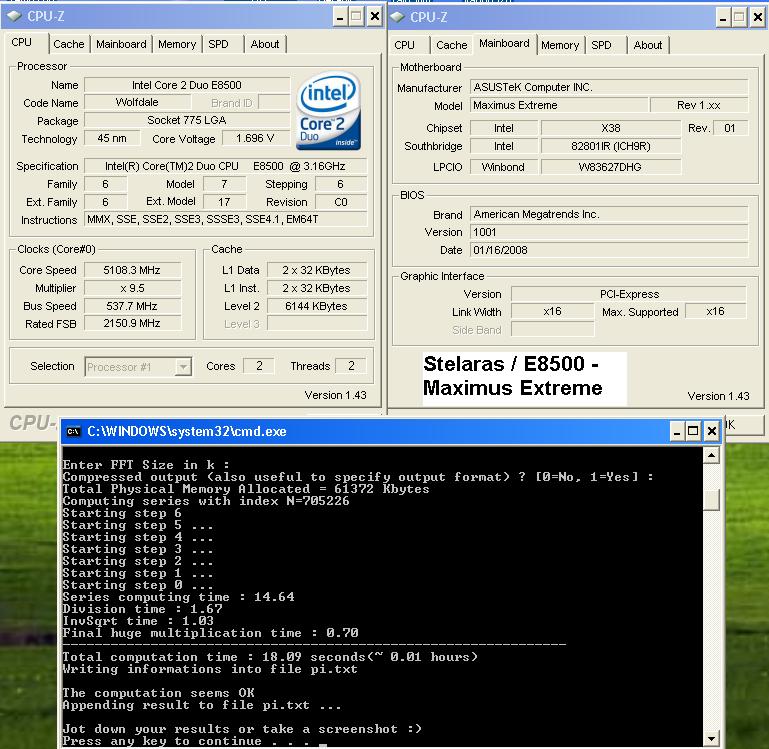Viewport: 769px width, 749px height.
Task: Switch to SPD tab in right CPU-Z window
Action: 601,45
